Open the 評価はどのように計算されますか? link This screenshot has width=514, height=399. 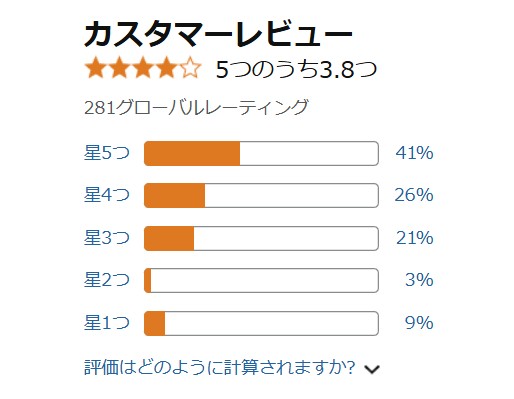tap(219, 367)
